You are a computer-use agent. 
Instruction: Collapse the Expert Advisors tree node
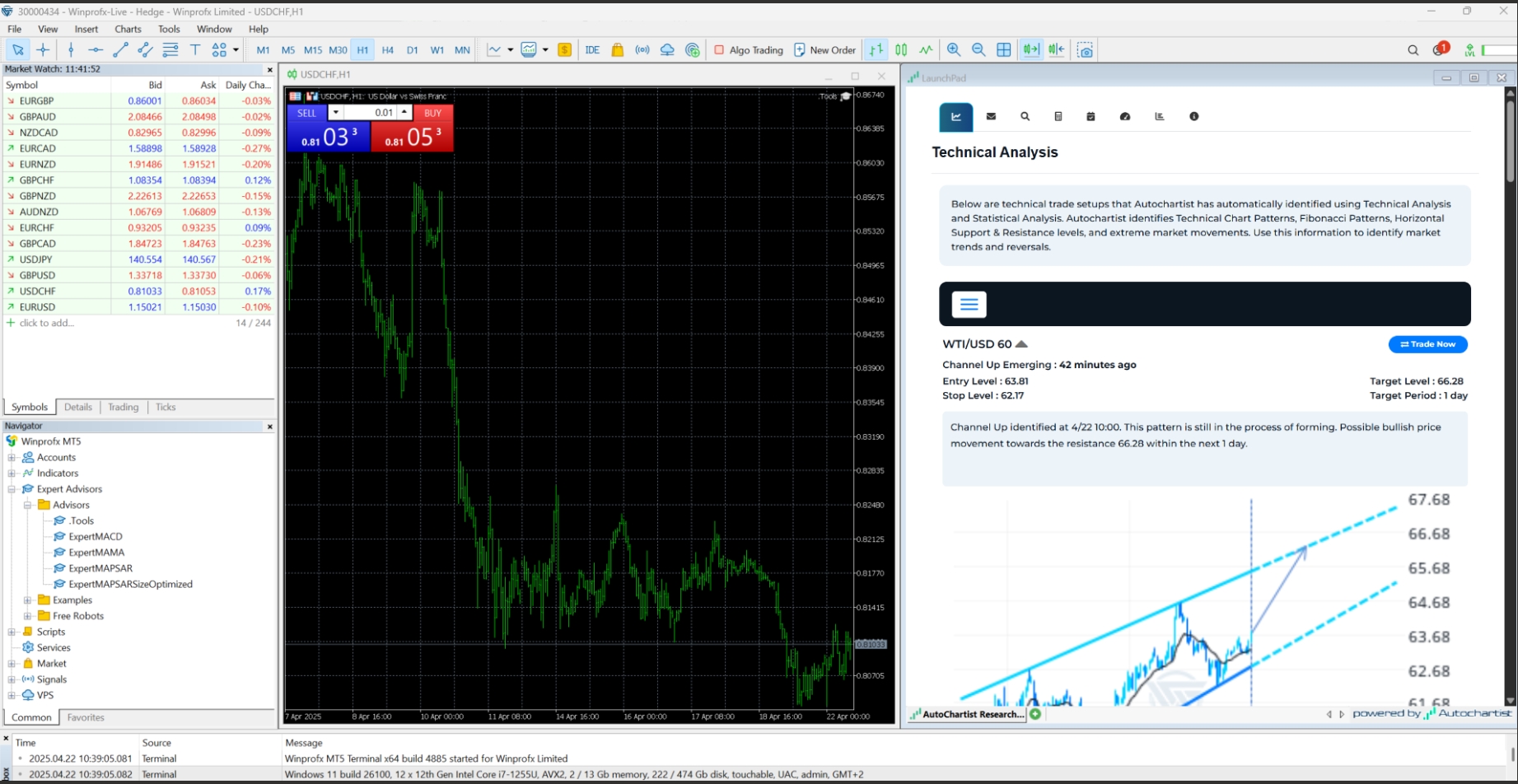[x=12, y=489]
